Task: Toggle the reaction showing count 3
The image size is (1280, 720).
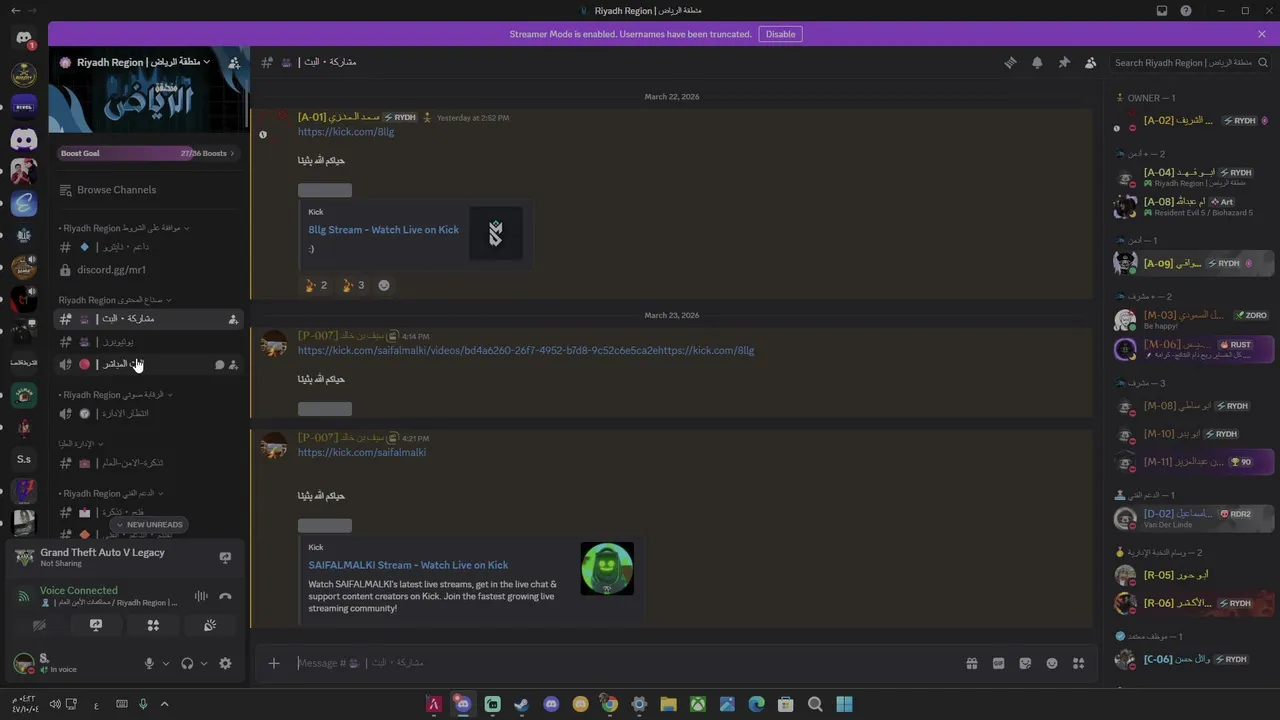Action: tap(353, 285)
